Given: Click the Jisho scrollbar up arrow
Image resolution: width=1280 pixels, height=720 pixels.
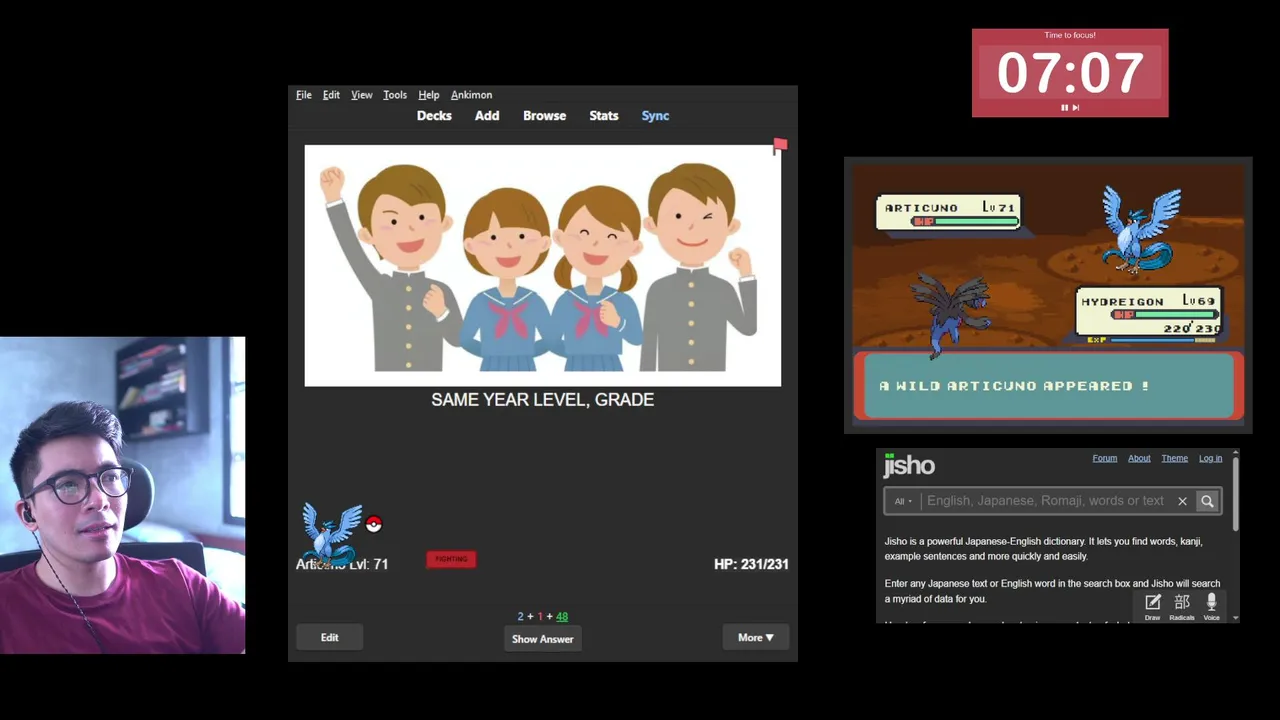Looking at the screenshot, I should click(1236, 453).
